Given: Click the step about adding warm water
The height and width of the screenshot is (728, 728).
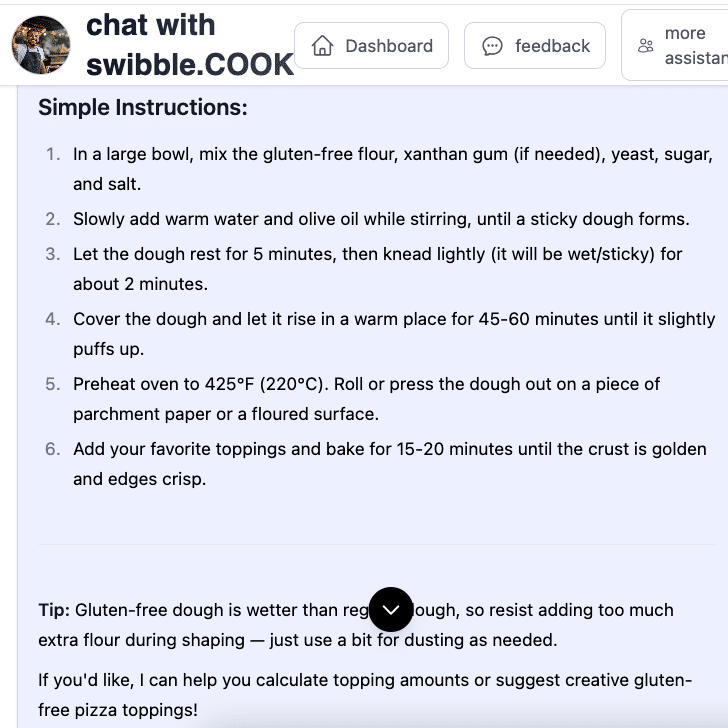Looking at the screenshot, I should click(x=381, y=219).
